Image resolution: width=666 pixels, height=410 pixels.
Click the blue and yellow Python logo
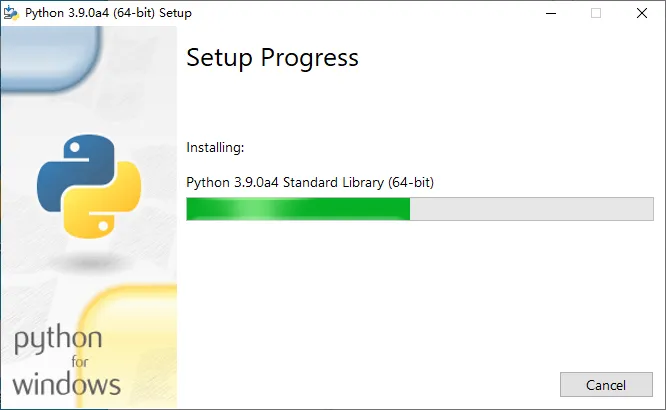tap(89, 186)
